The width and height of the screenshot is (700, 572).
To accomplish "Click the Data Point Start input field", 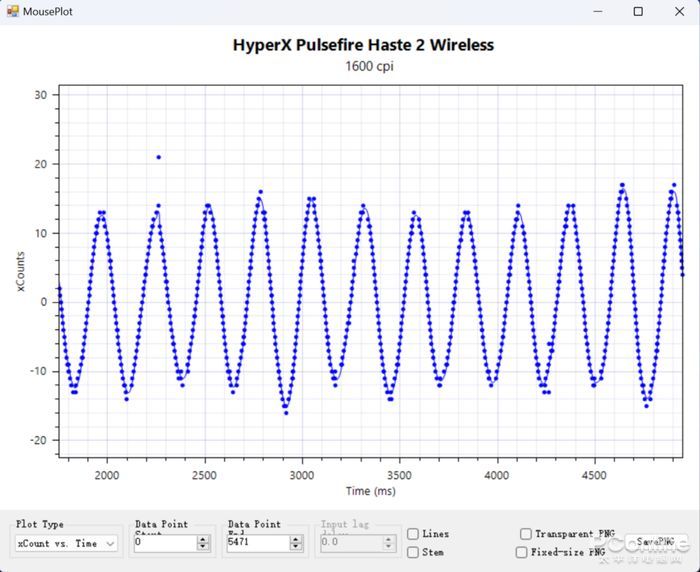I will 165,543.
